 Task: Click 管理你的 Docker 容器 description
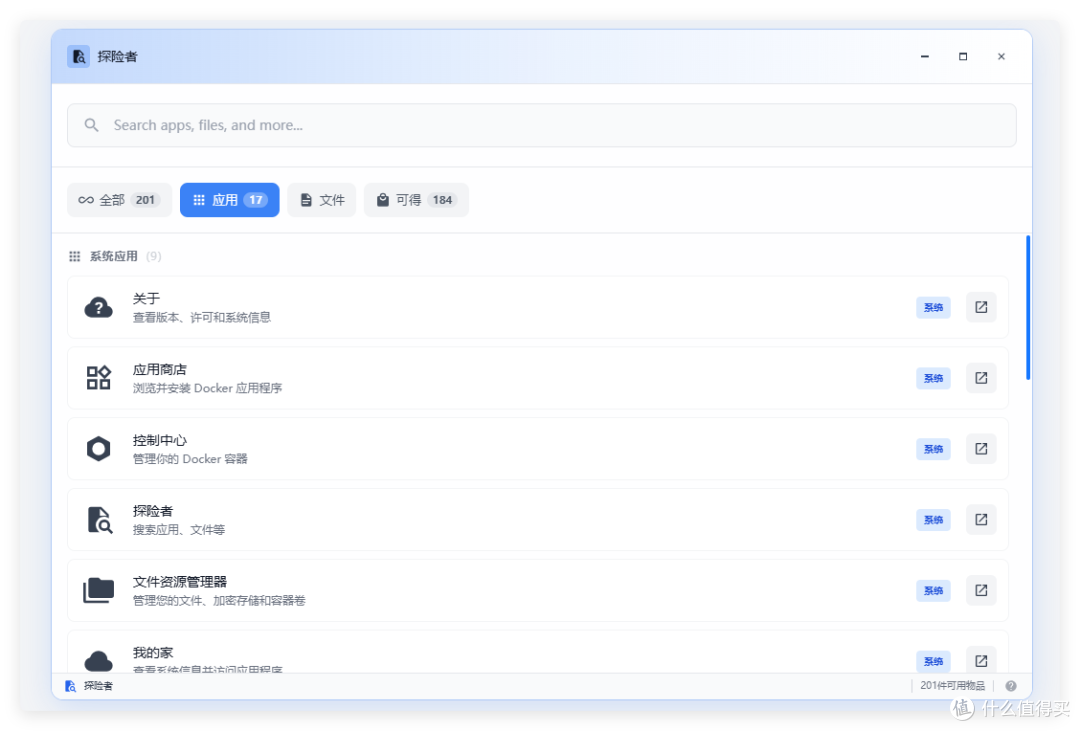190,459
